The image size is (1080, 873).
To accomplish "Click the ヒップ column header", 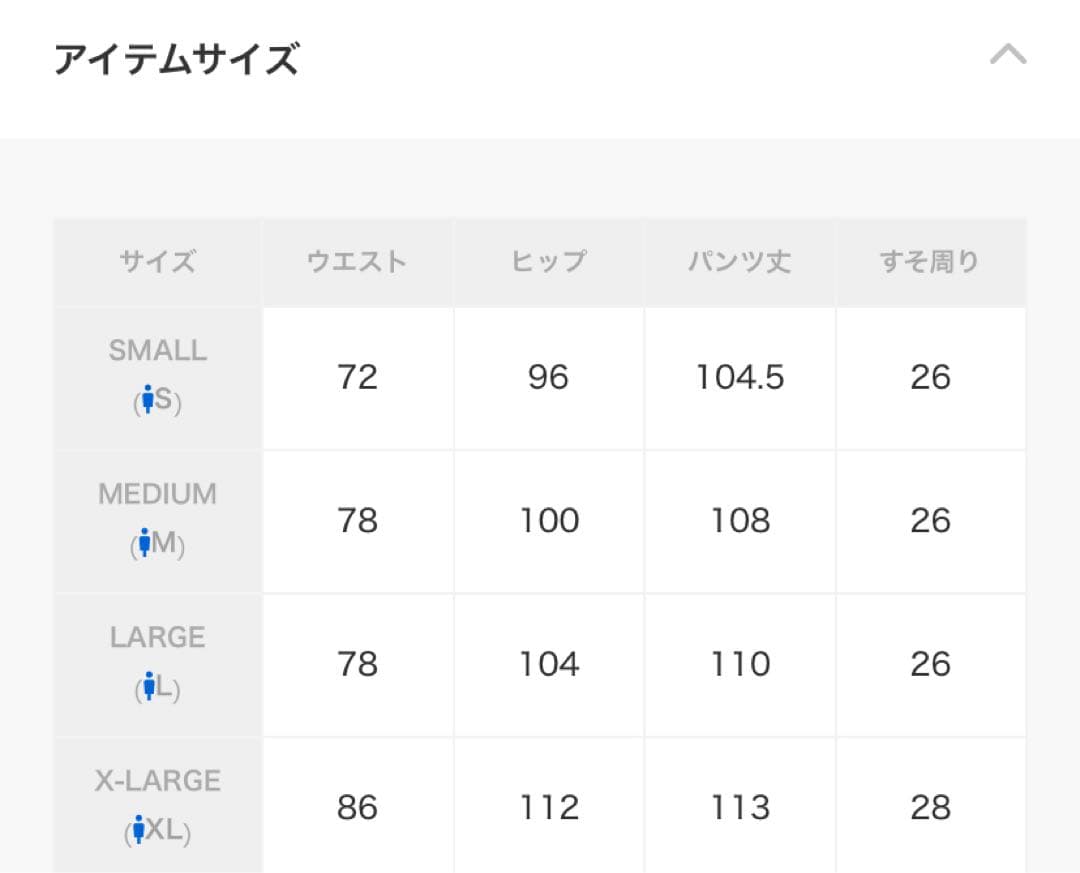I will click(x=548, y=261).
